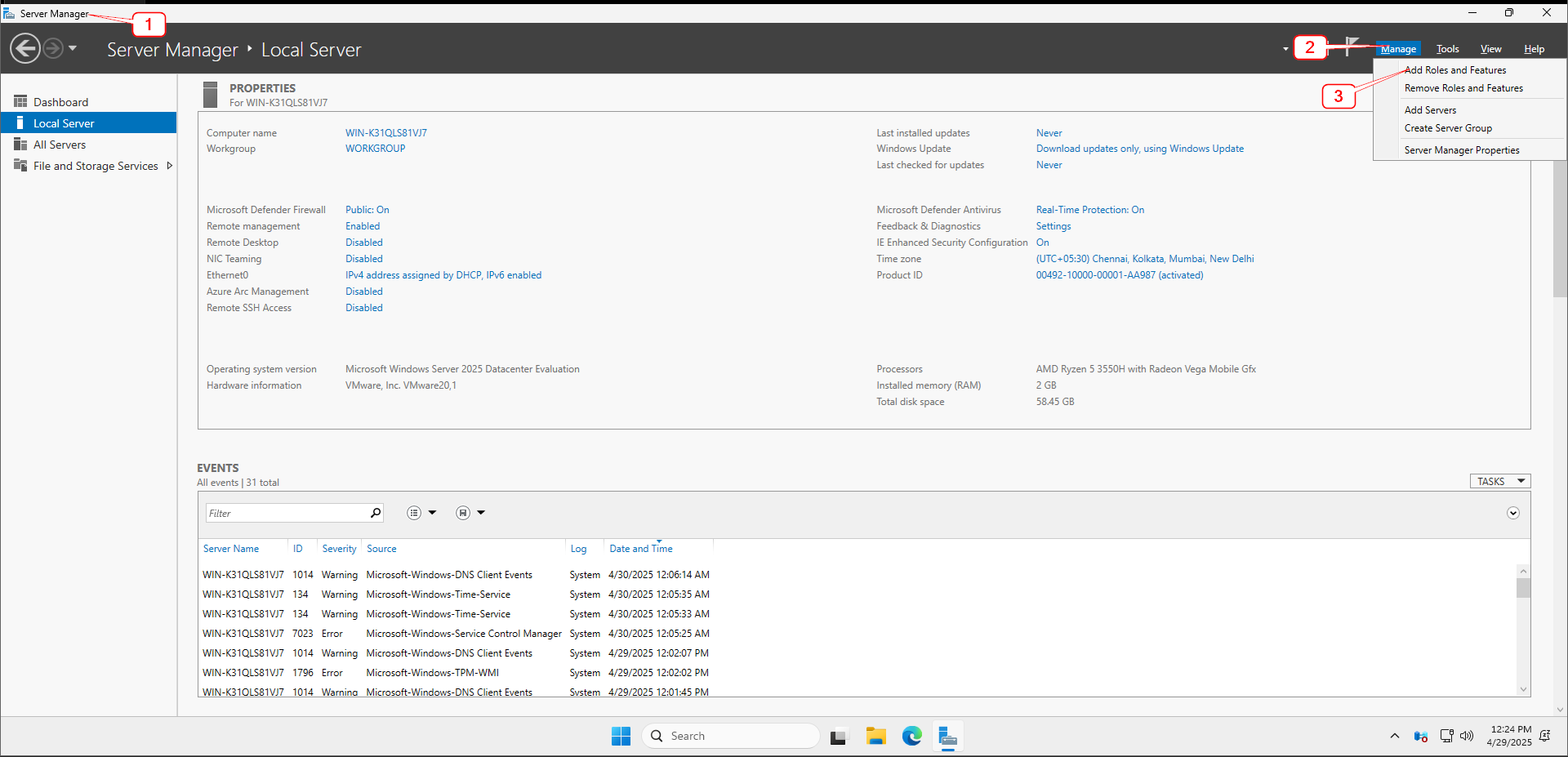Viewport: 1568px width, 757px height.
Task: Open Task View from the taskbar
Action: point(840,736)
